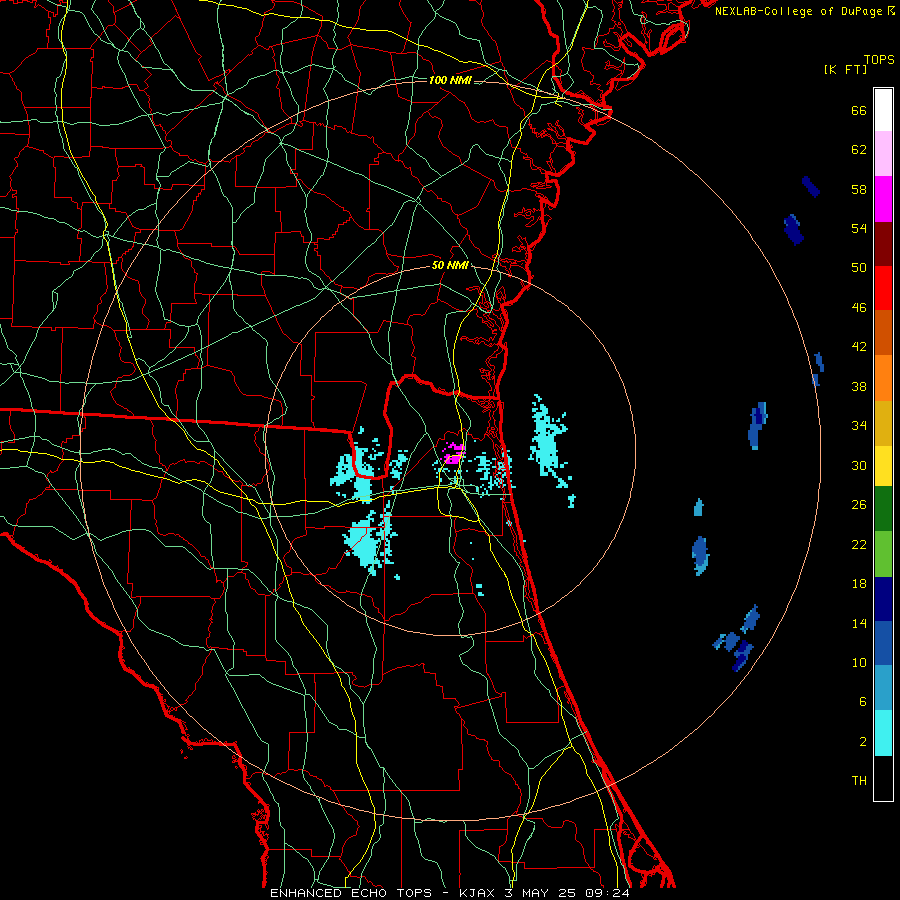Click the light pink swatch on the scale

[883, 153]
